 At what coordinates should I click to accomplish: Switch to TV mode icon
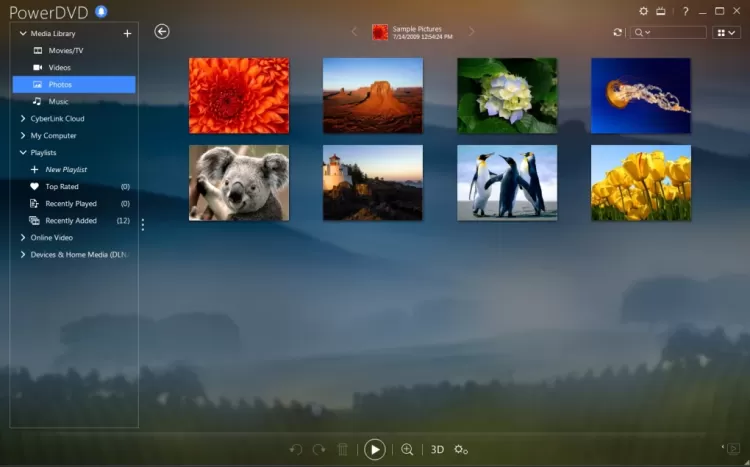click(x=661, y=11)
